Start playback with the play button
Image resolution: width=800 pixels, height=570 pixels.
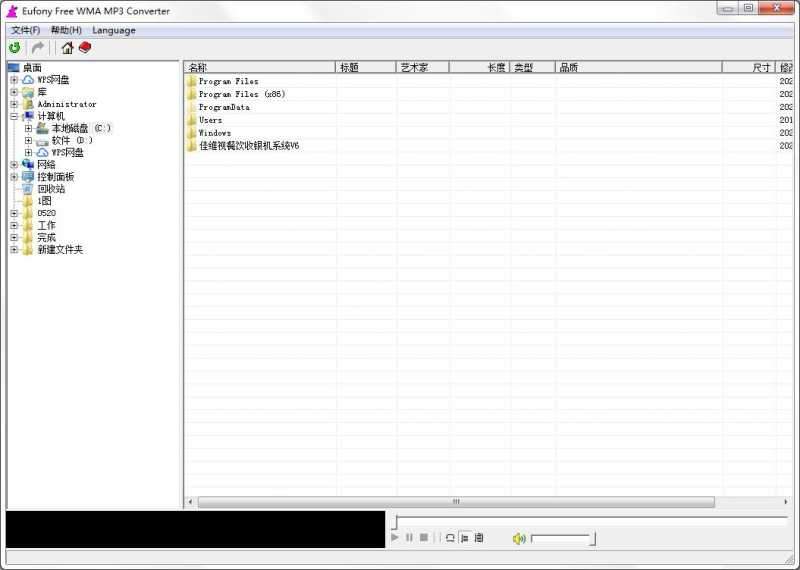(395, 537)
